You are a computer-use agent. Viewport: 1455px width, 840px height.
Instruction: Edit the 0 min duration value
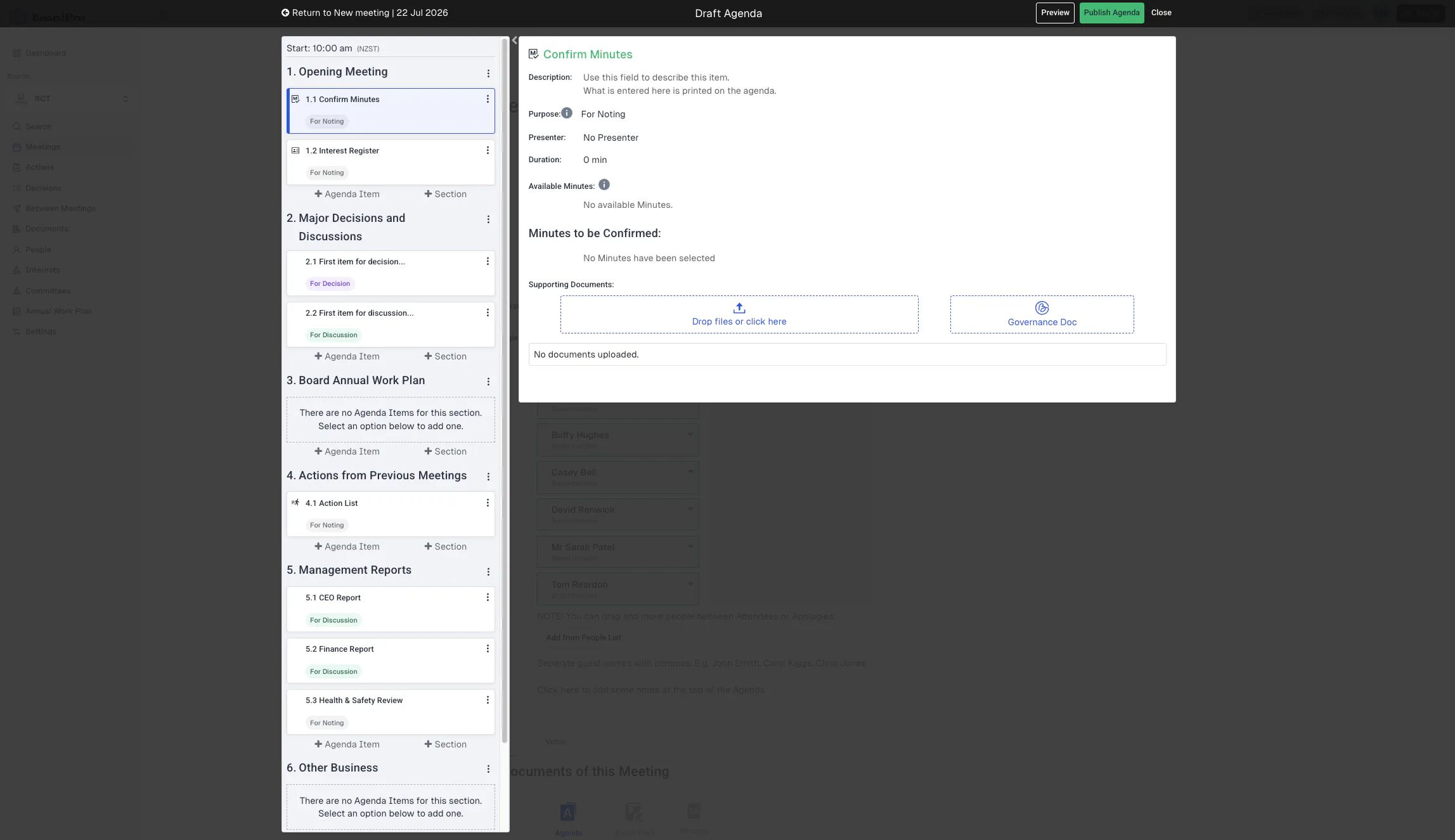click(595, 160)
